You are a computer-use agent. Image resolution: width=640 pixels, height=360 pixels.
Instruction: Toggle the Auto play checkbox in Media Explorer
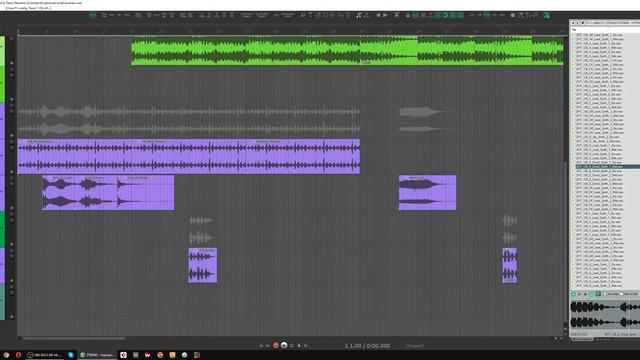[x=604, y=294]
